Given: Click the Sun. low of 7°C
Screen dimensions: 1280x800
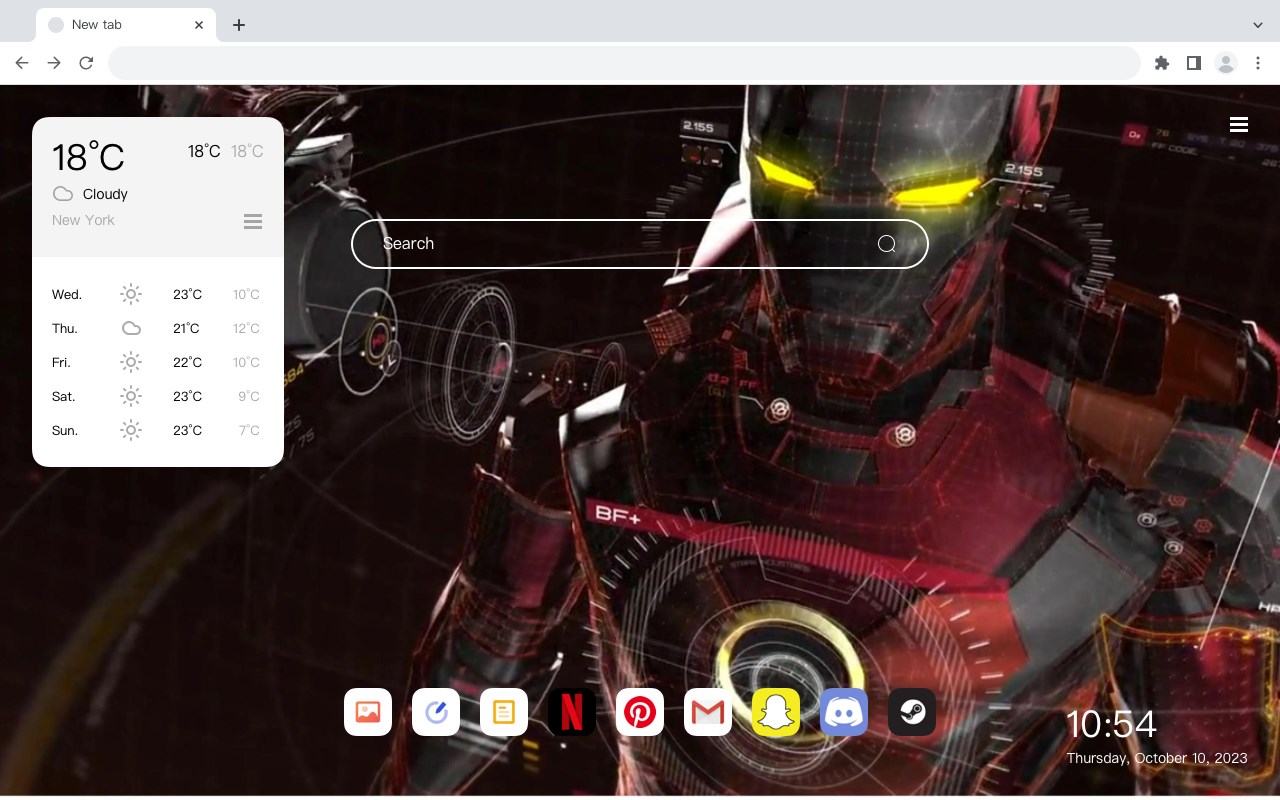Looking at the screenshot, I should (x=248, y=430).
